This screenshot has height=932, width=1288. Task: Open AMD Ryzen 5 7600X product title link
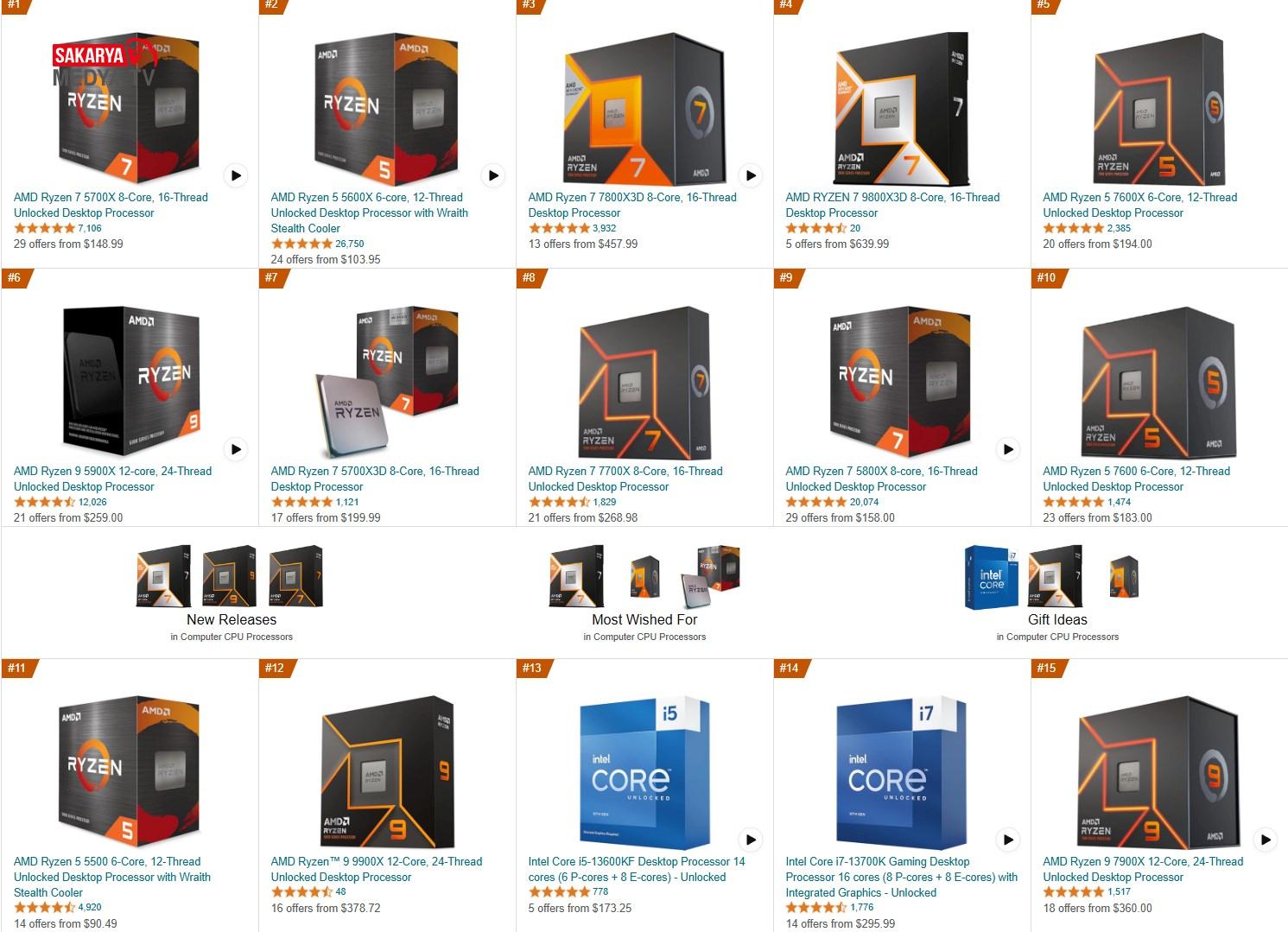(1139, 205)
